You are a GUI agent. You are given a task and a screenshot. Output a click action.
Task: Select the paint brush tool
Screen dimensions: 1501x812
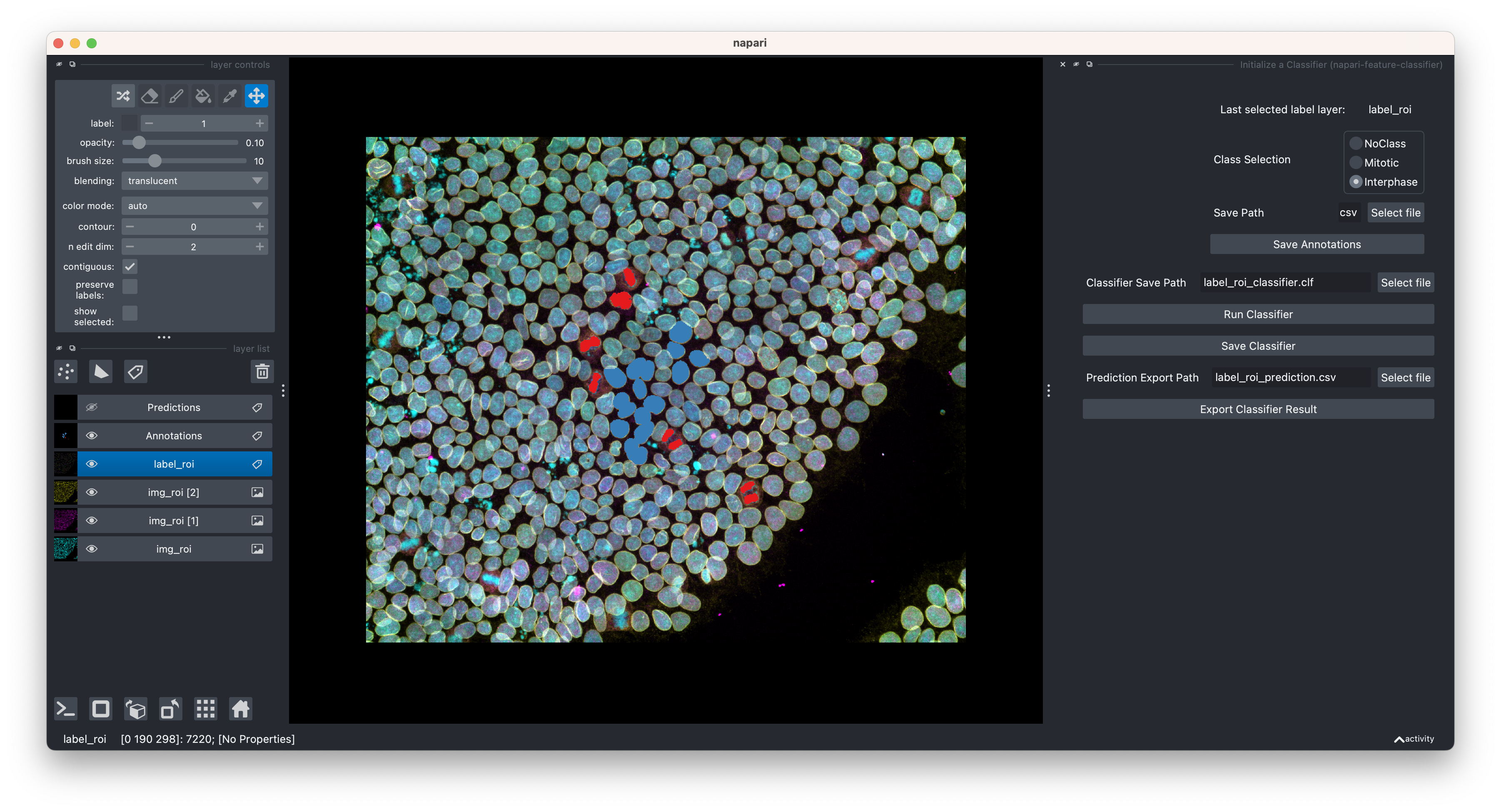[176, 95]
